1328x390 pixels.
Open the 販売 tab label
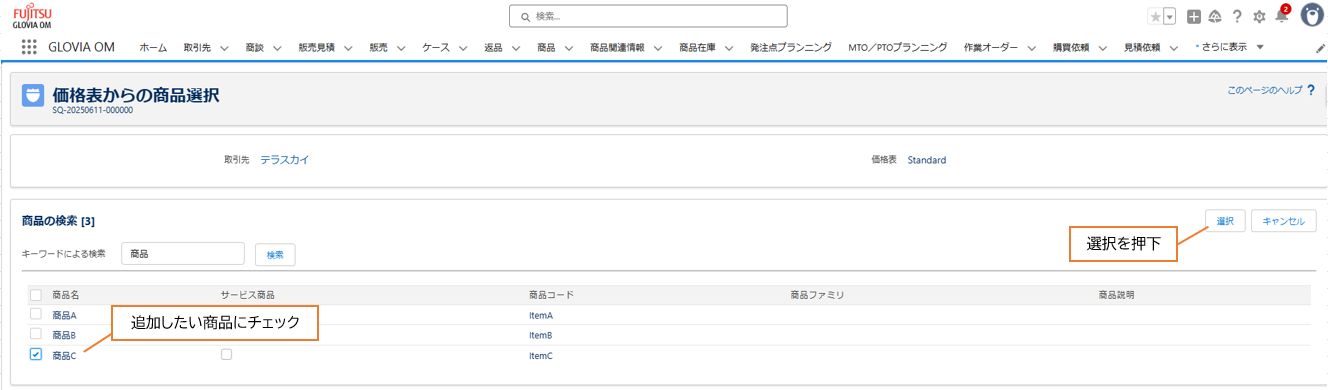378,47
